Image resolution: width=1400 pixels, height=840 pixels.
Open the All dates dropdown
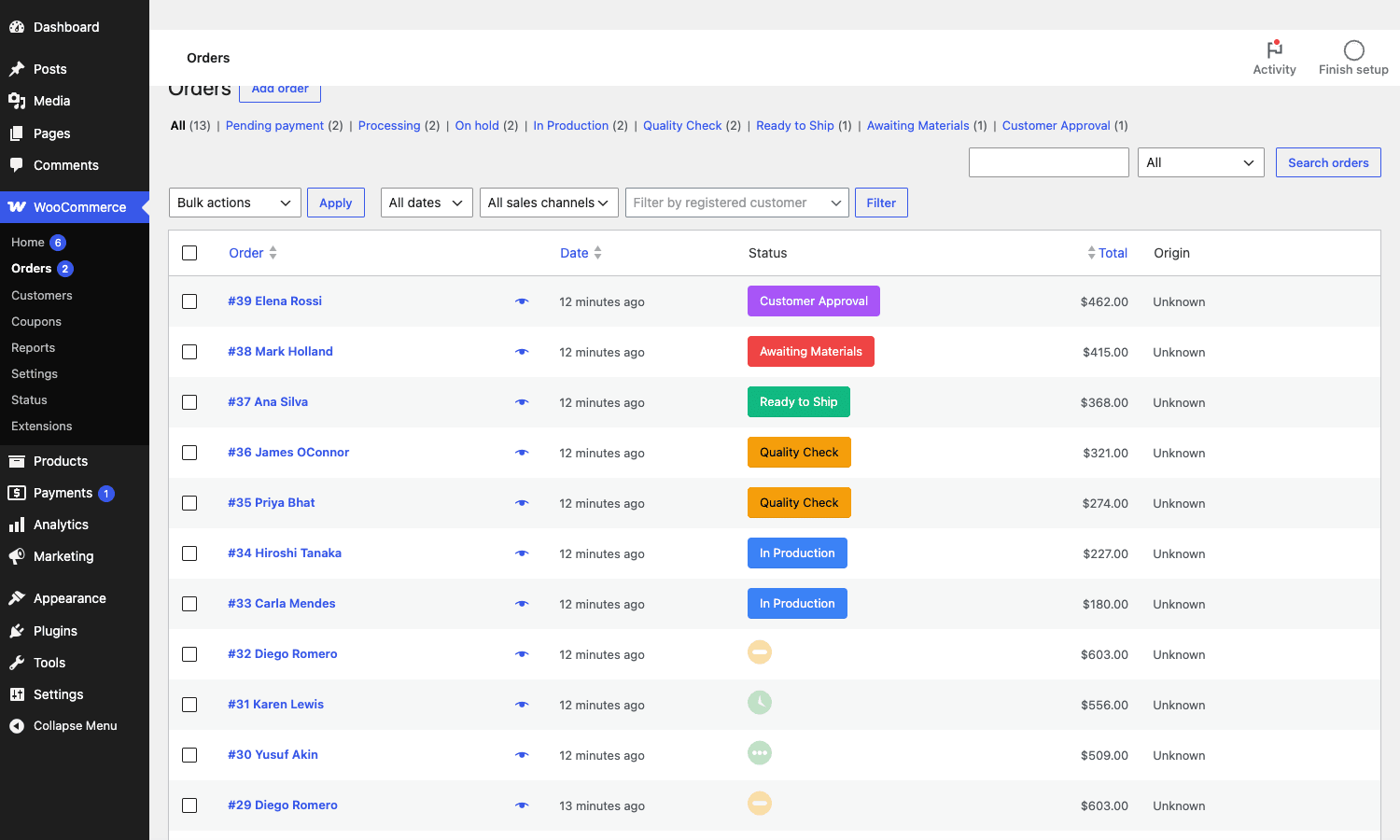(427, 203)
